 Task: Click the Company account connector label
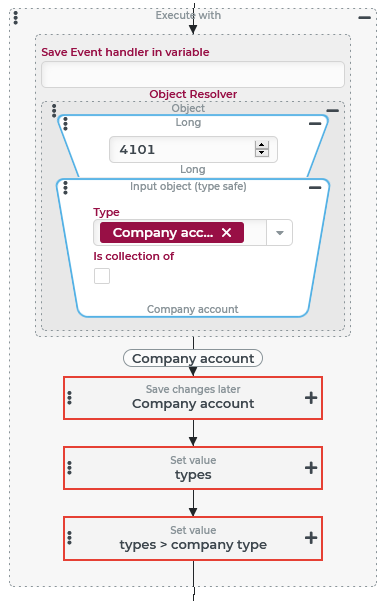tap(193, 358)
